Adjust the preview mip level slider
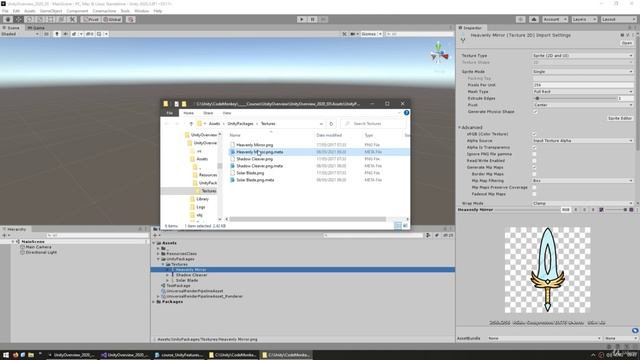This screenshot has width=640, height=360. click(x=616, y=210)
